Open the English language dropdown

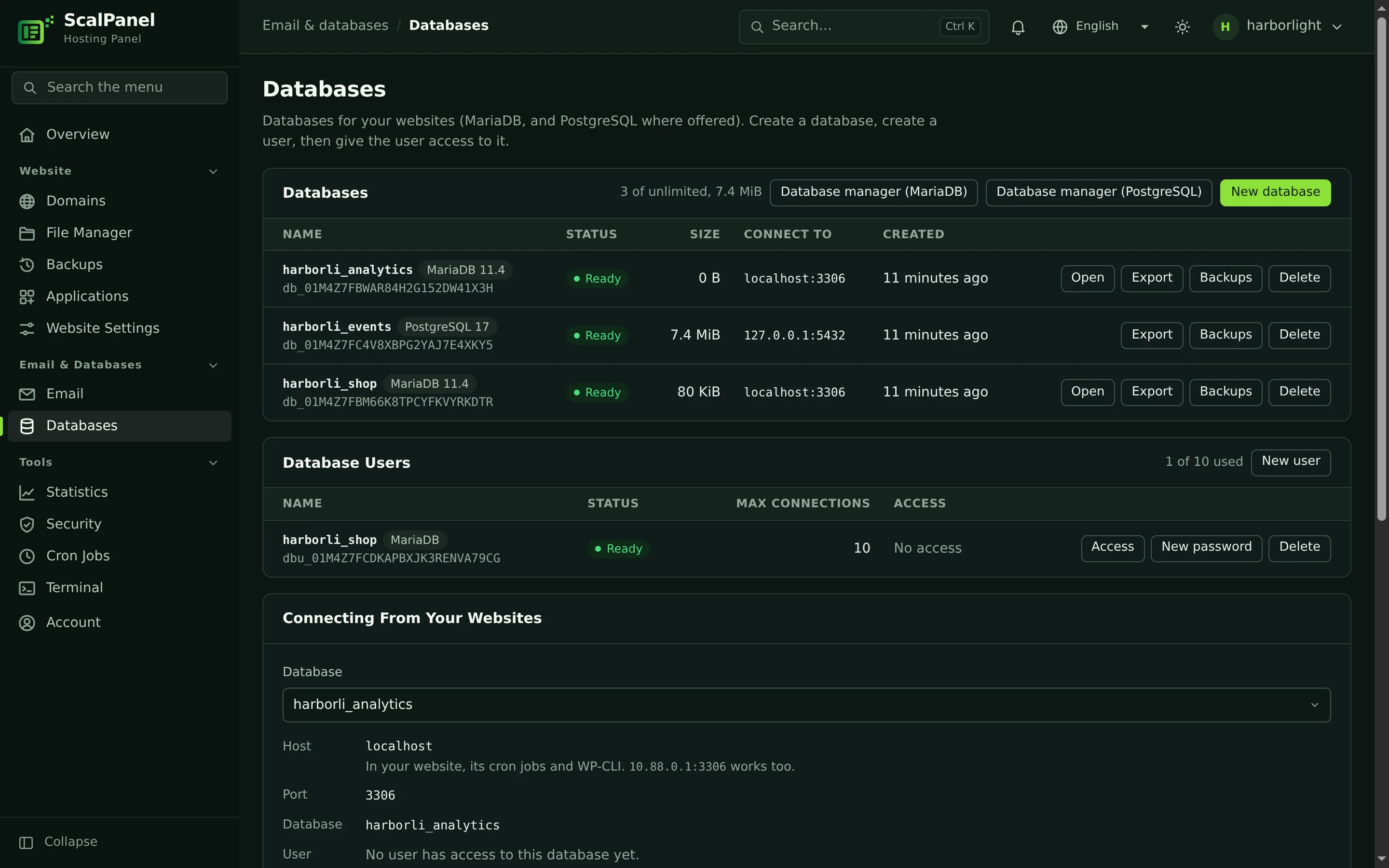coord(1101,27)
